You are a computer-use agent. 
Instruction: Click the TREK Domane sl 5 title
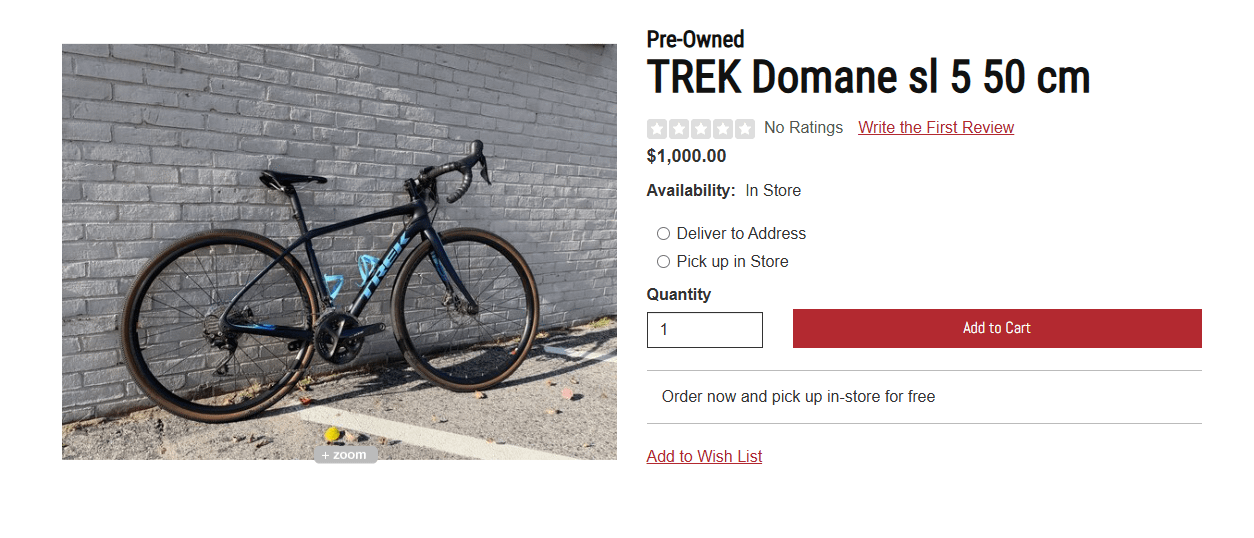(868, 77)
